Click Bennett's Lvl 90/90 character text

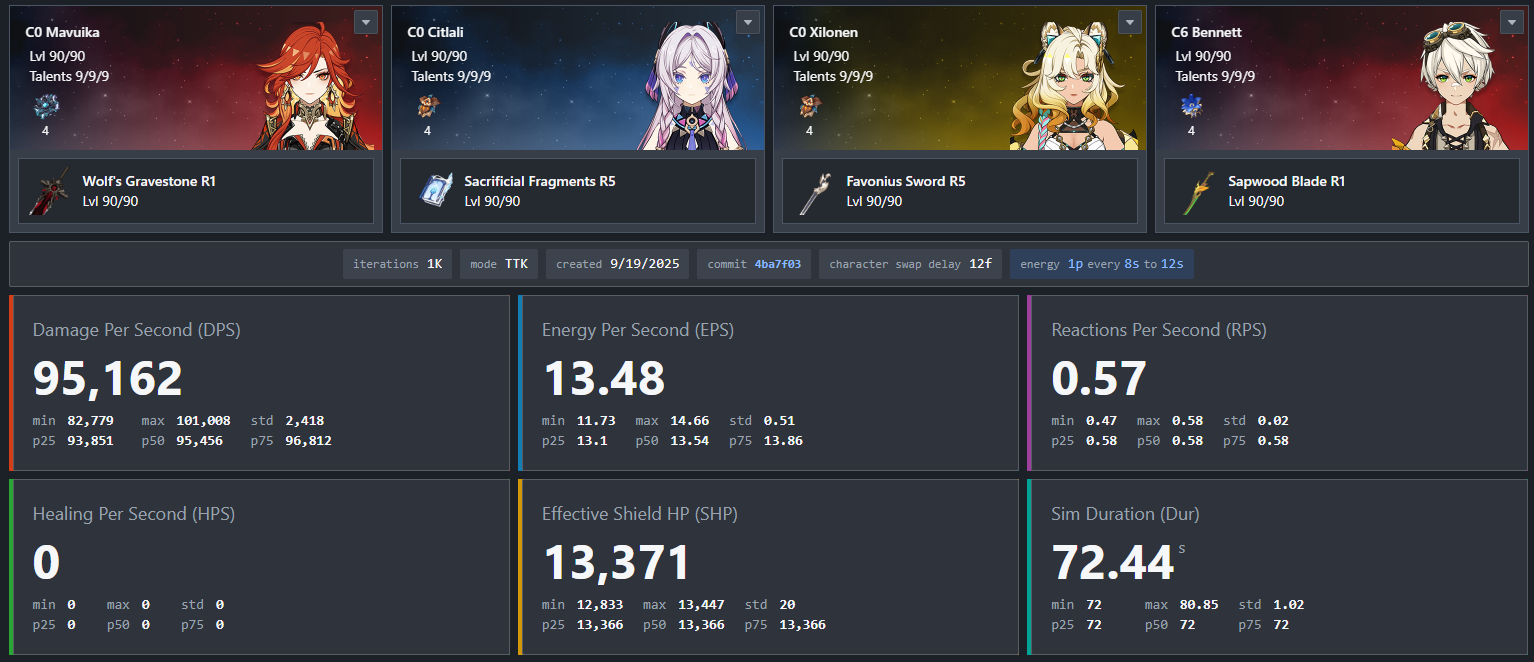pyautogui.click(x=1203, y=57)
